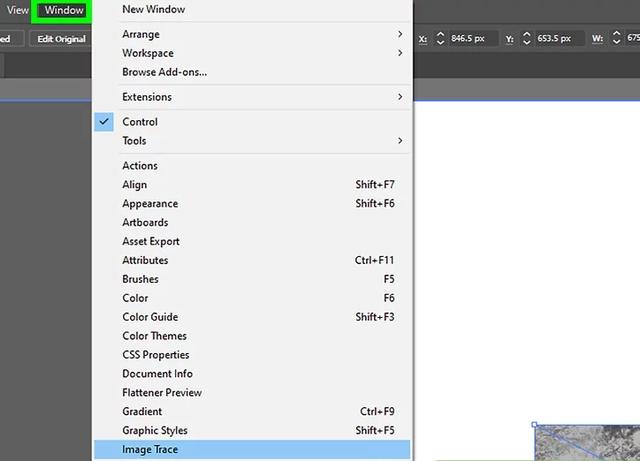Select Image Trace highlighted menu item
640x461 pixels.
[252, 449]
